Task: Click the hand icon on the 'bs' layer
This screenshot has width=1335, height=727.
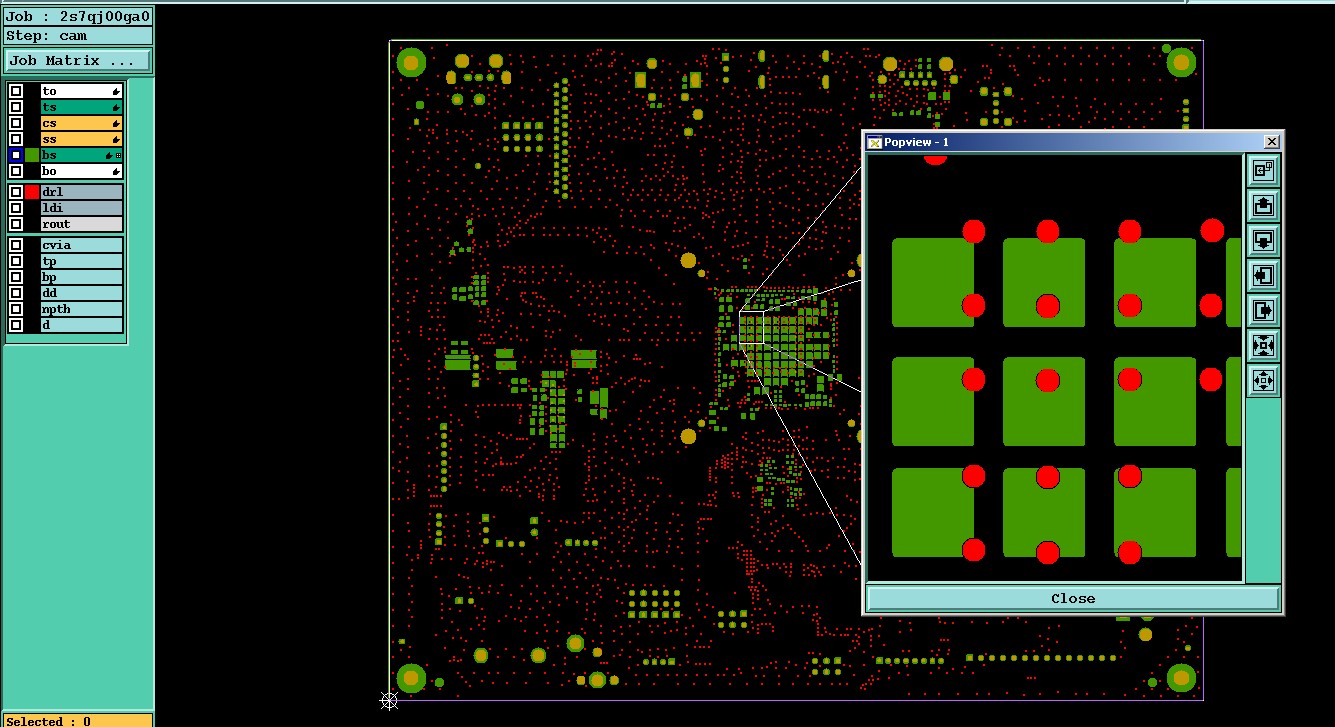Action: pos(110,155)
